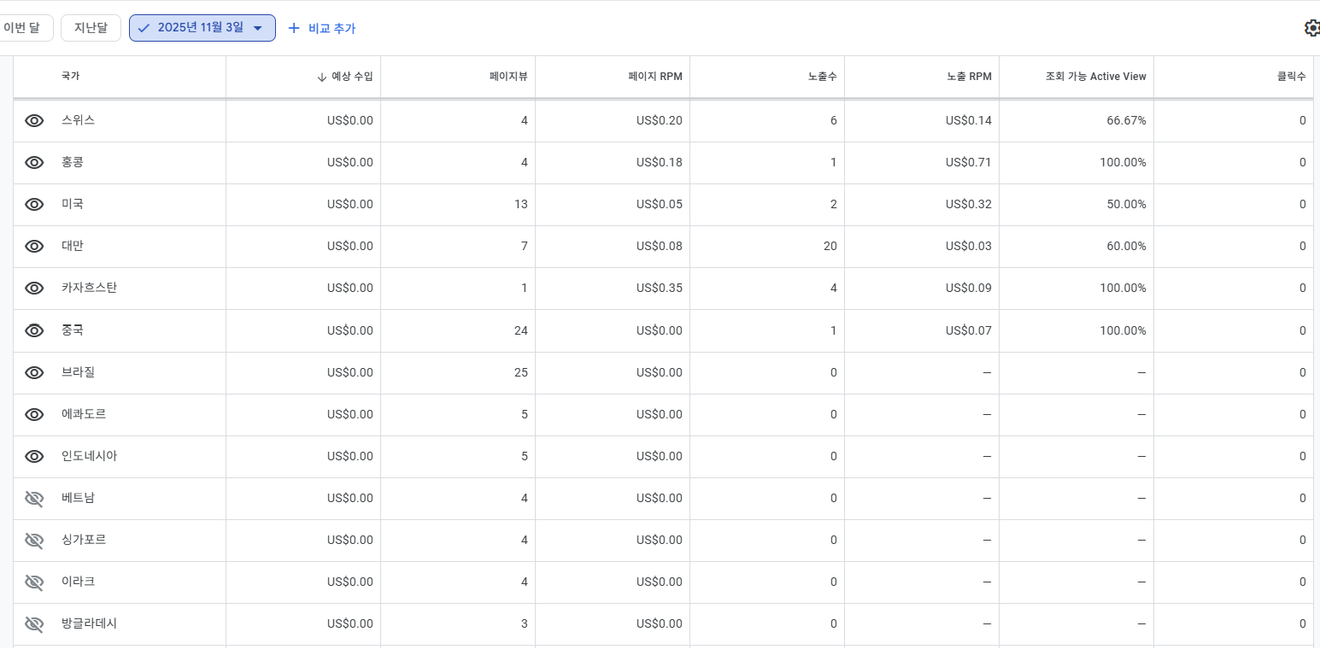Hide the 홍콩 row using eye icon
This screenshot has height=648, width=1320.
tap(34, 163)
